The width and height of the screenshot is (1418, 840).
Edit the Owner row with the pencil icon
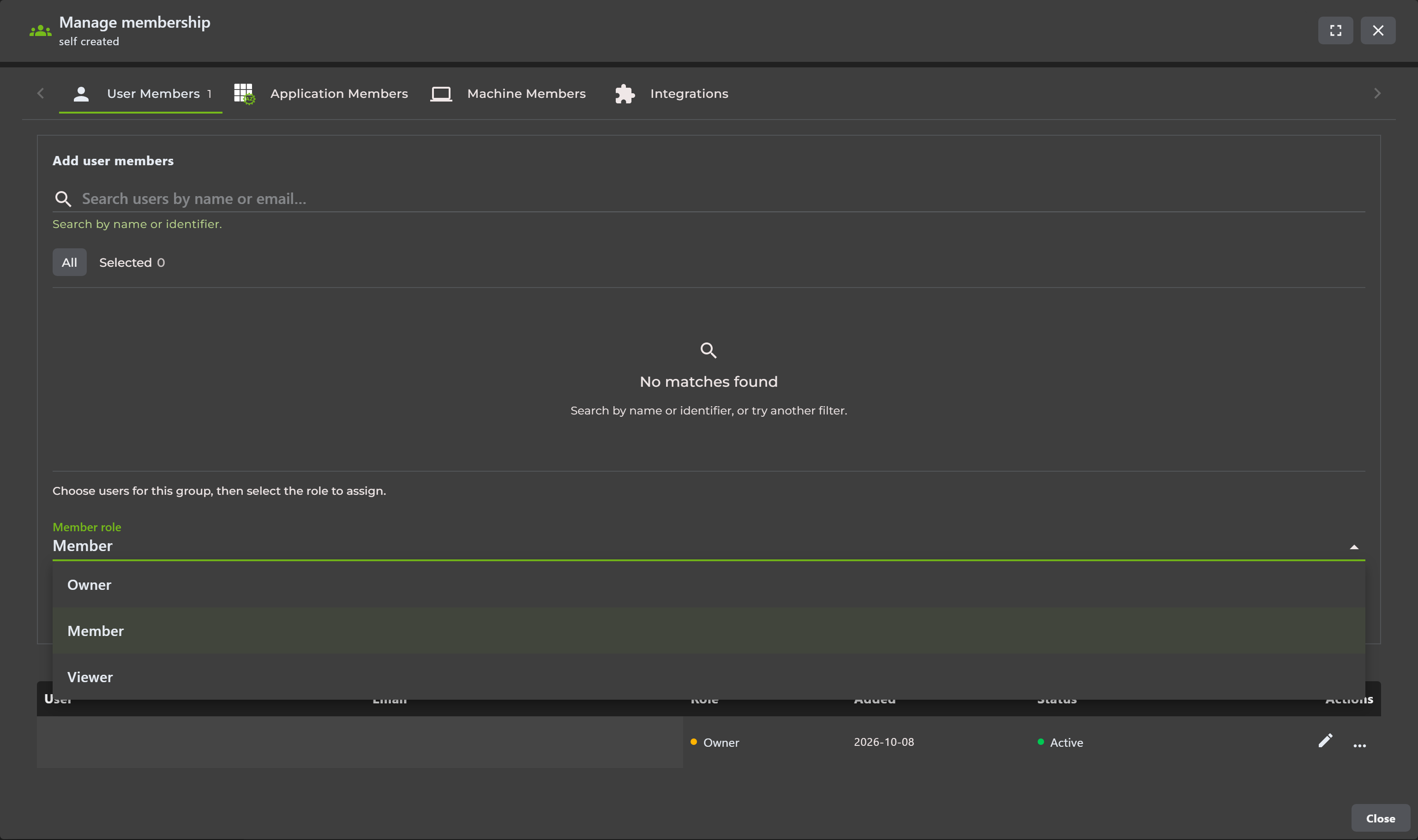(x=1325, y=740)
